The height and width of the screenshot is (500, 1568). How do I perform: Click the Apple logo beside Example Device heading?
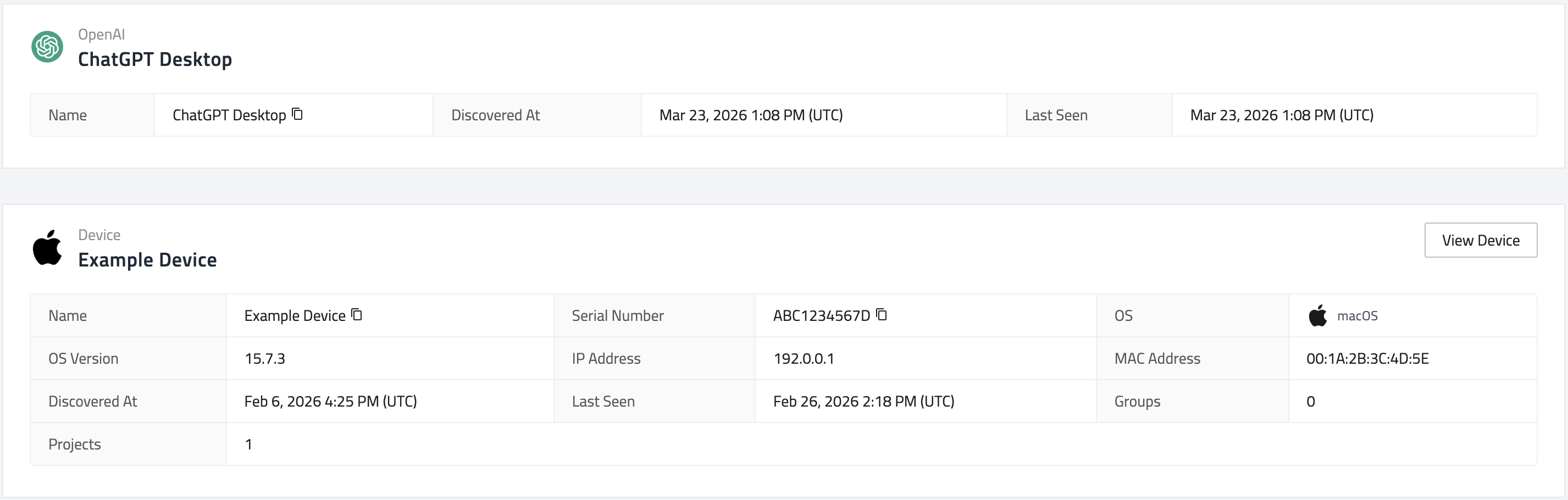pos(47,248)
